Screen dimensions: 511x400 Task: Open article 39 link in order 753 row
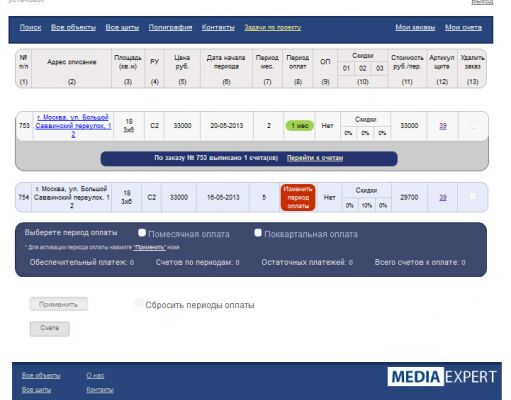click(x=443, y=126)
